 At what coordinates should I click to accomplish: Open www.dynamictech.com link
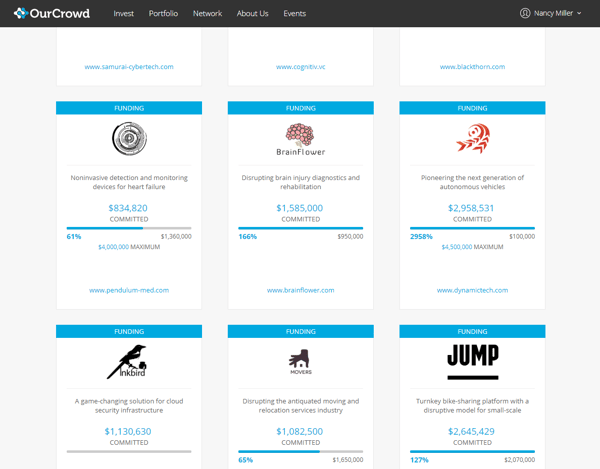473,290
